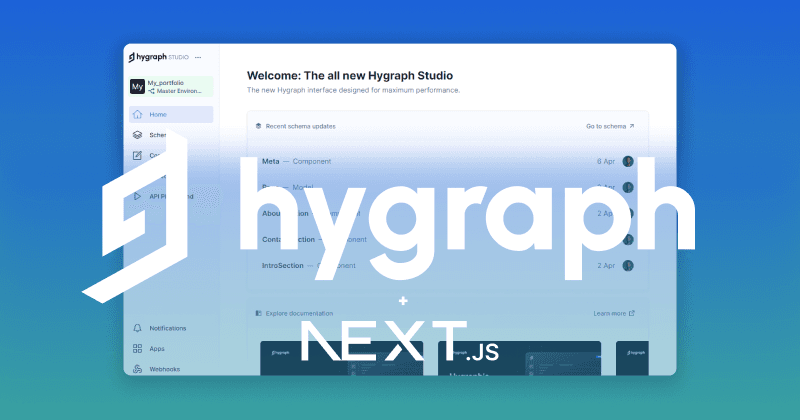Viewport: 800px width, 420px height.
Task: Follow the Go to schema link
Action: point(610,126)
